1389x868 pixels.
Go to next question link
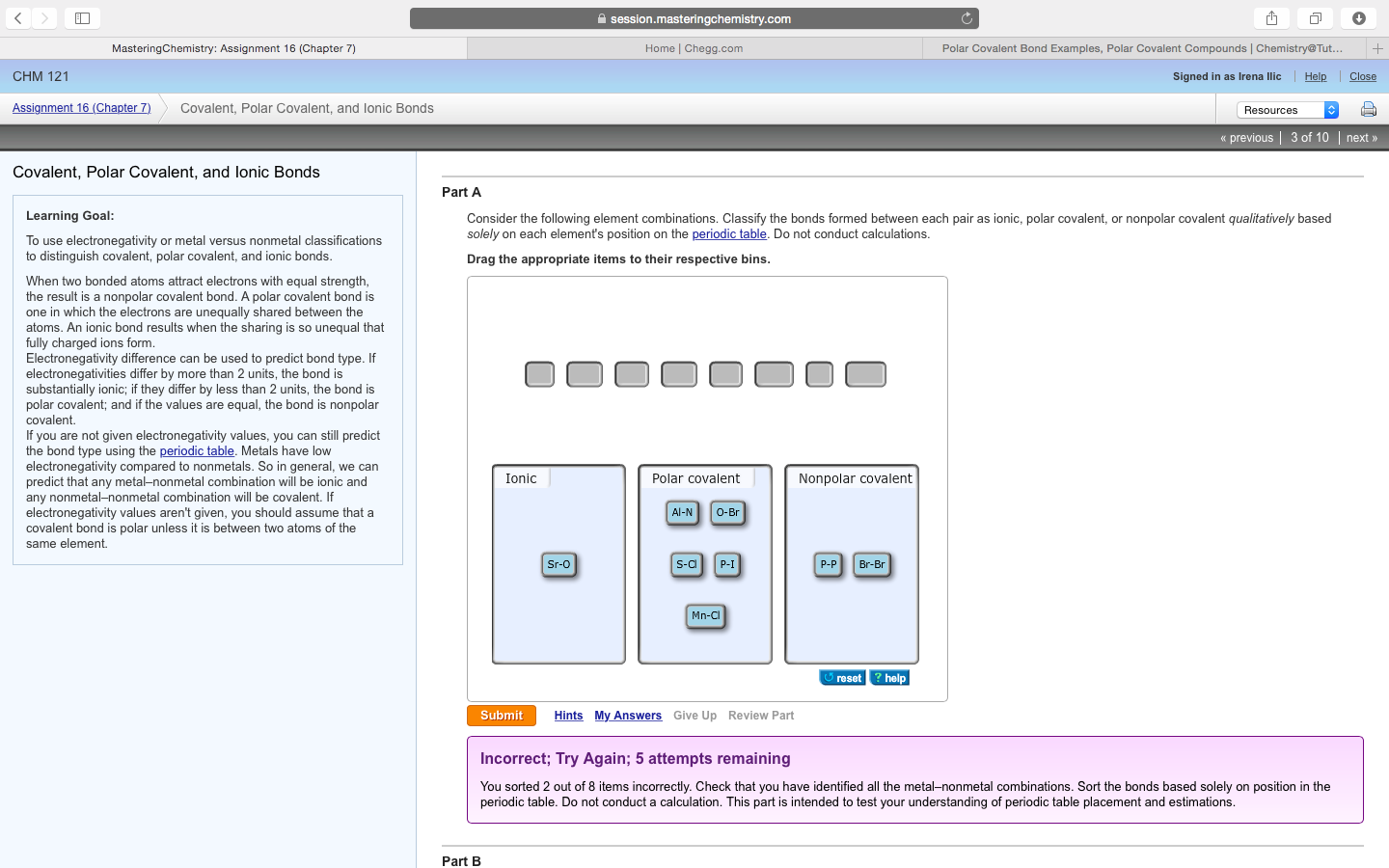pos(1361,138)
